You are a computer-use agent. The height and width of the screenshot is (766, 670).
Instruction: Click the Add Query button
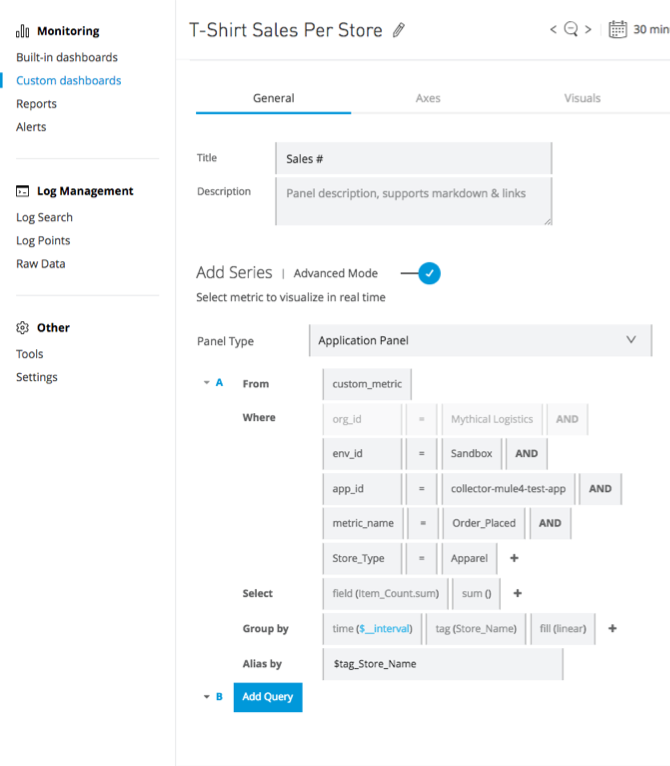pyautogui.click(x=268, y=697)
